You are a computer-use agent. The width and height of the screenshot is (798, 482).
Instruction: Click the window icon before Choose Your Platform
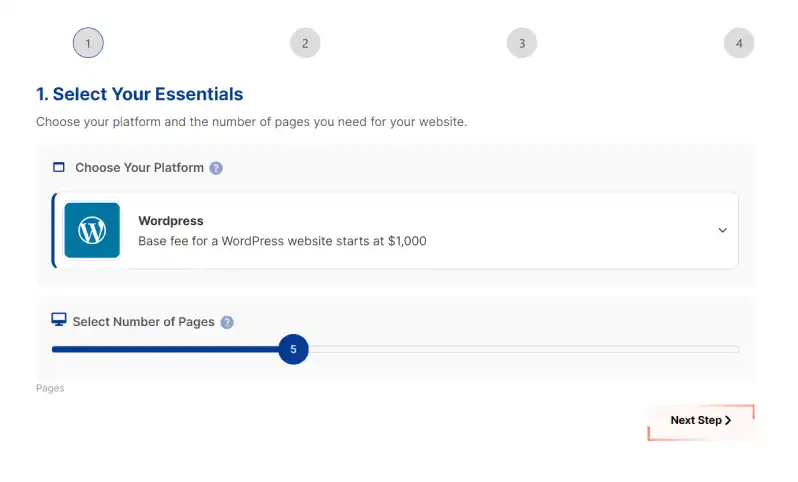59,168
